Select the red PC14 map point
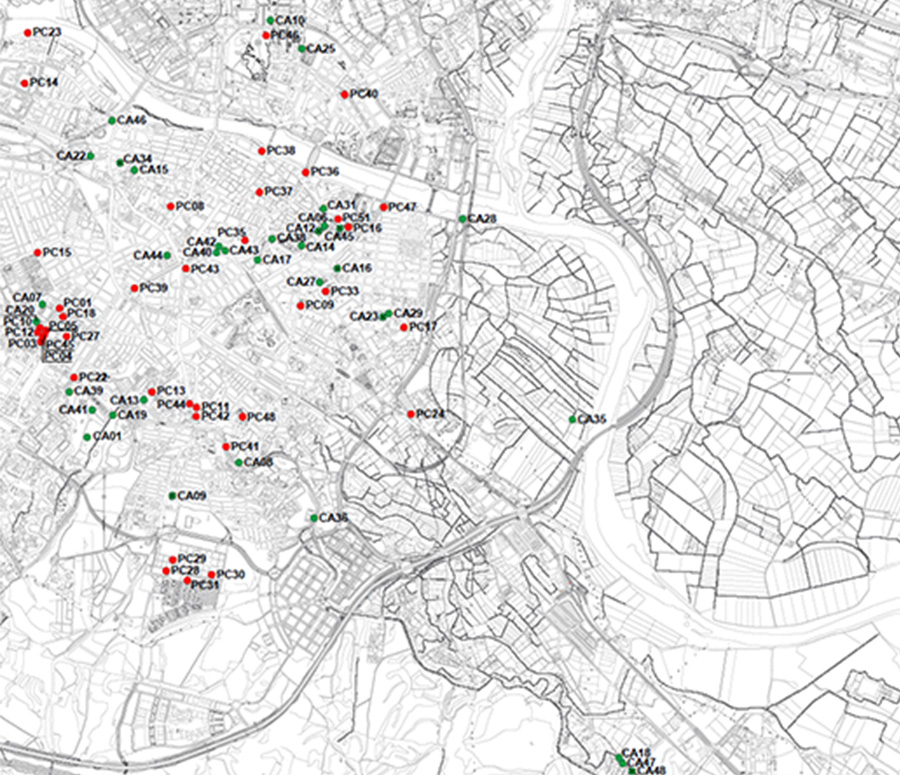The width and height of the screenshot is (900, 775). 25,82
